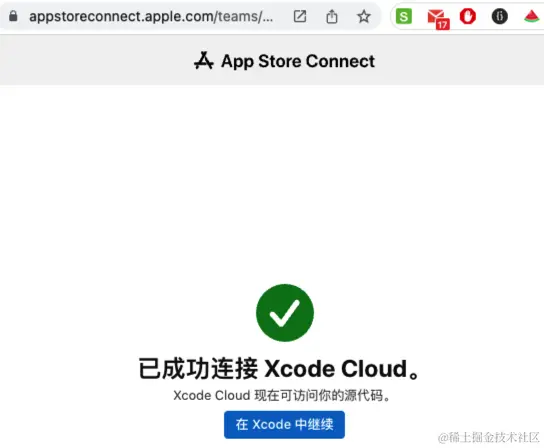Click the App Store Connect title text
Viewport: 544px width, 448px height.
(x=298, y=61)
